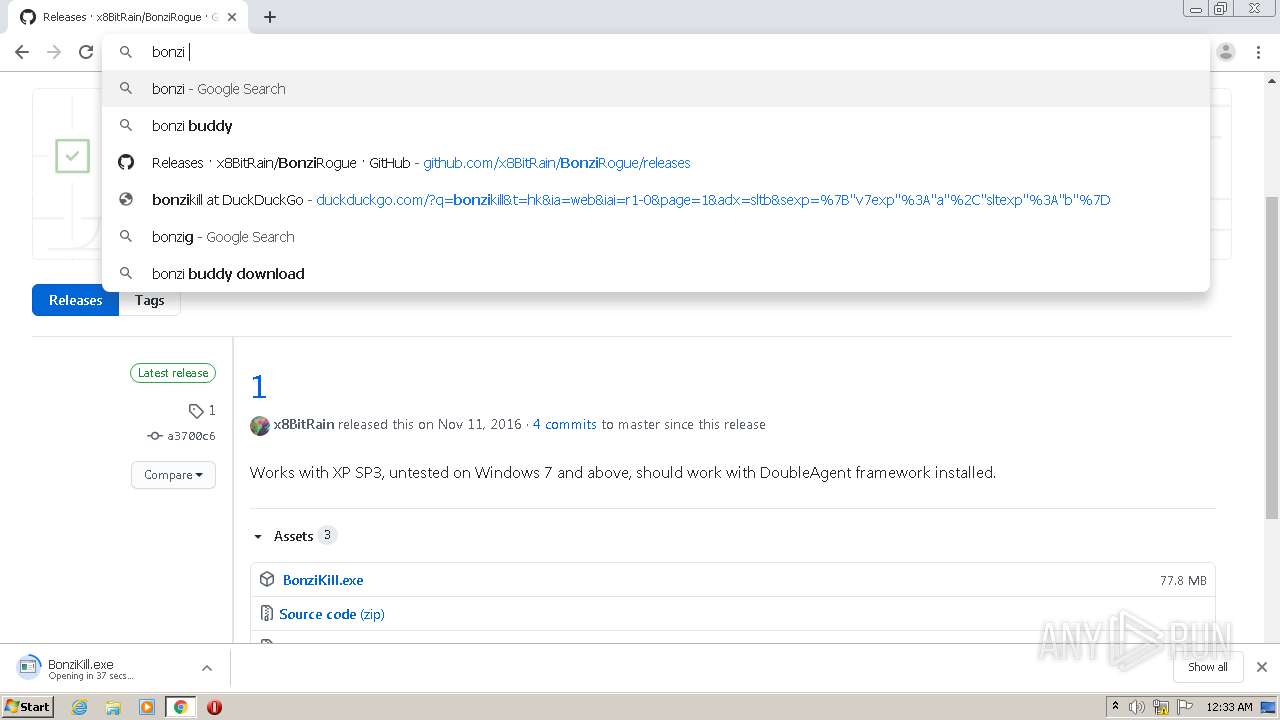Click the page vertical scrollbar
This screenshot has width=1280, height=720.
(x=1272, y=358)
